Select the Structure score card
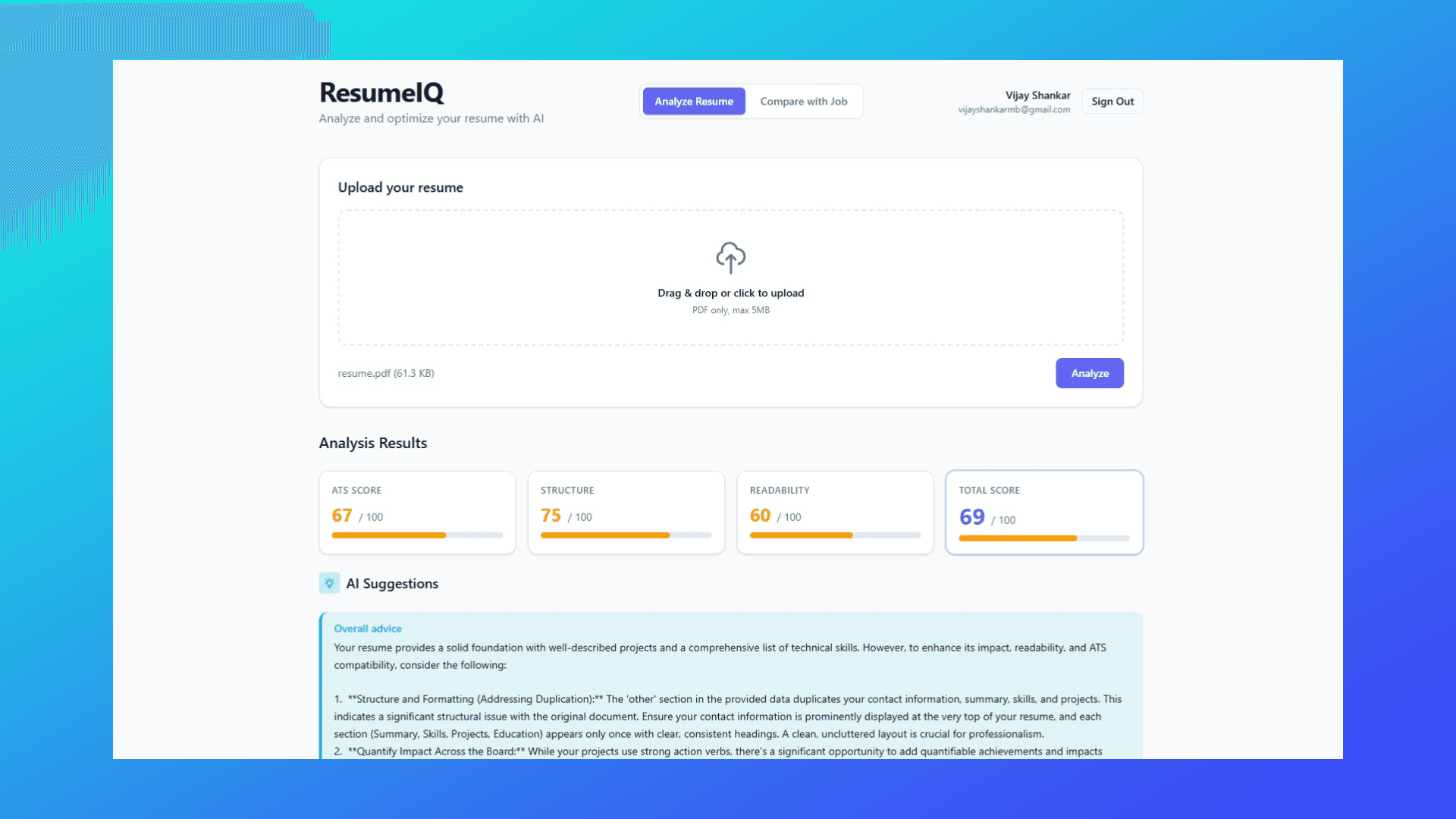This screenshot has width=1456, height=819. [626, 513]
